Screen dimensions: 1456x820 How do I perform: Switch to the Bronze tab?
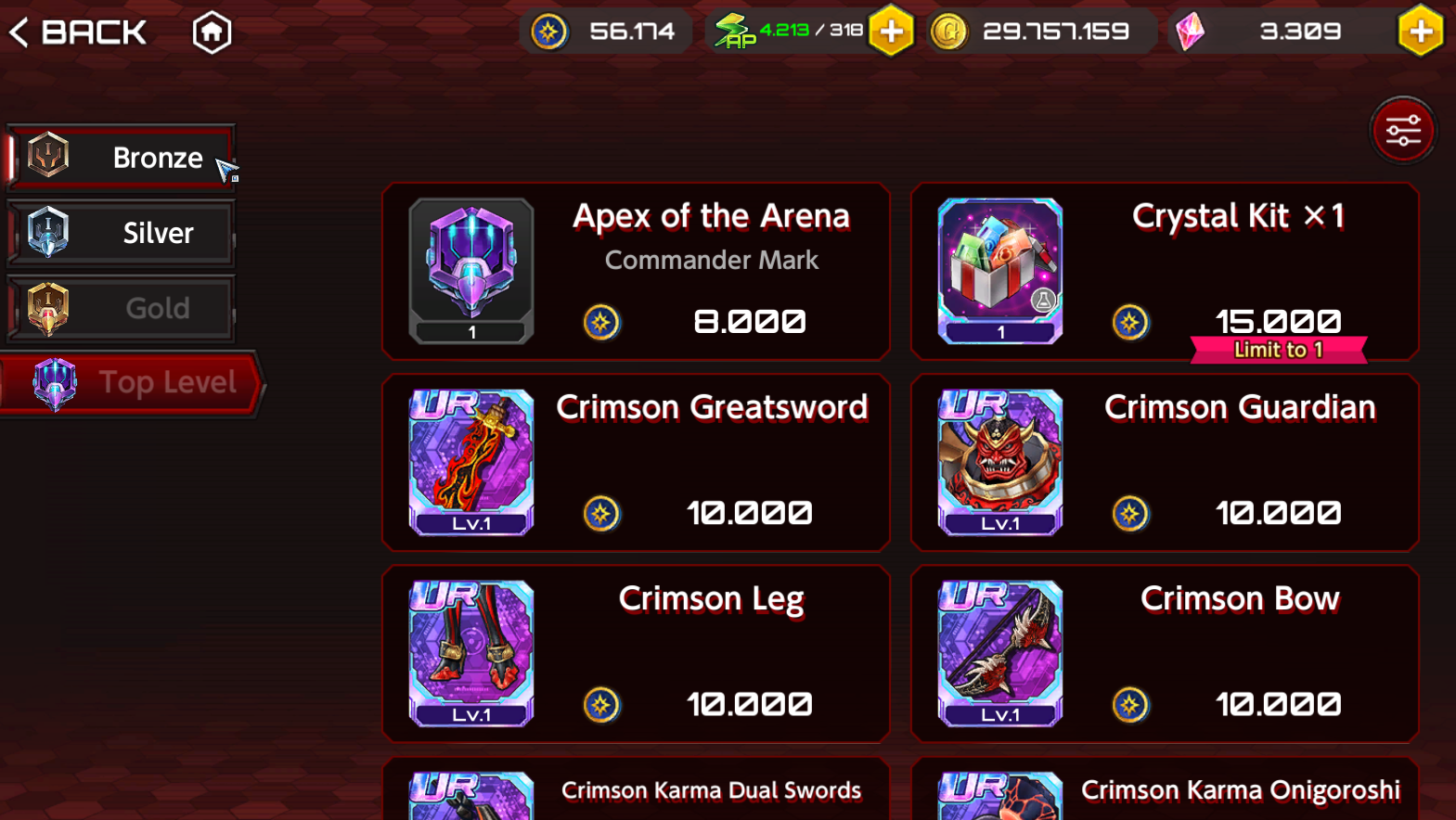[122, 158]
